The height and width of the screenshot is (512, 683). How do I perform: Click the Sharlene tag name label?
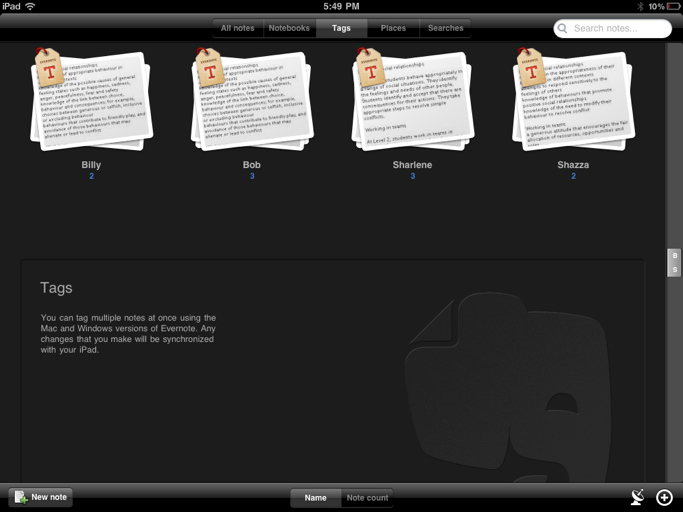click(413, 165)
